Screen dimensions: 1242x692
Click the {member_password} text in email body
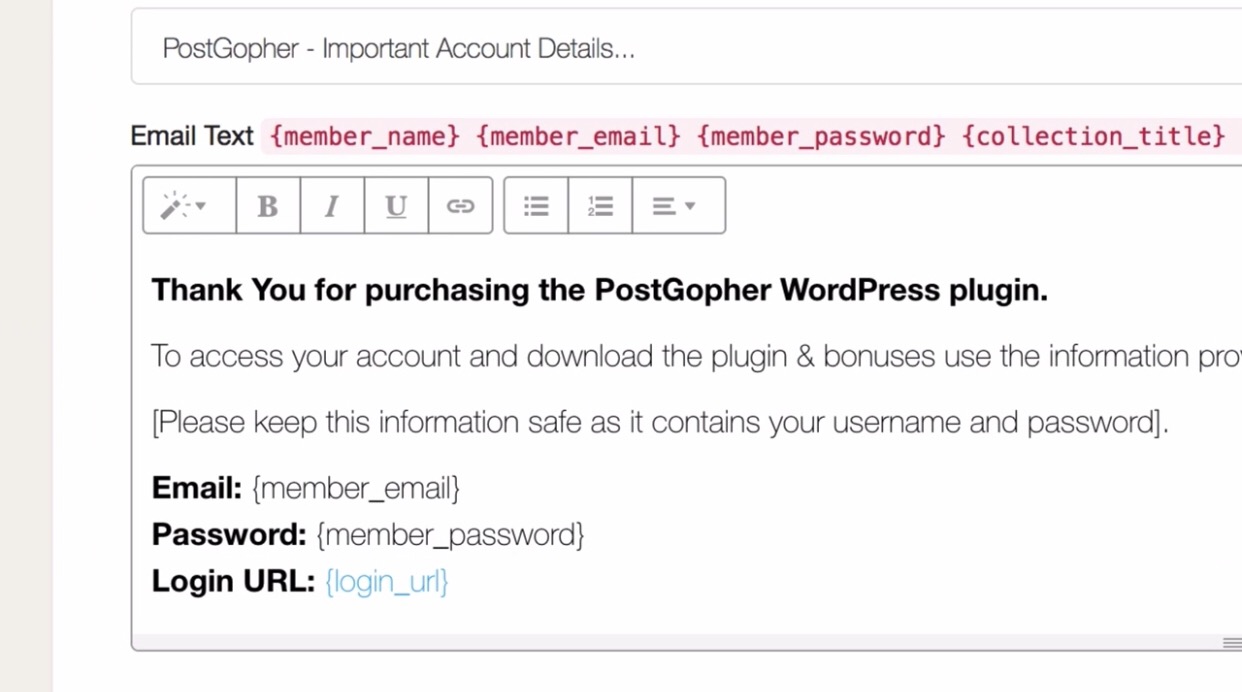[450, 535]
